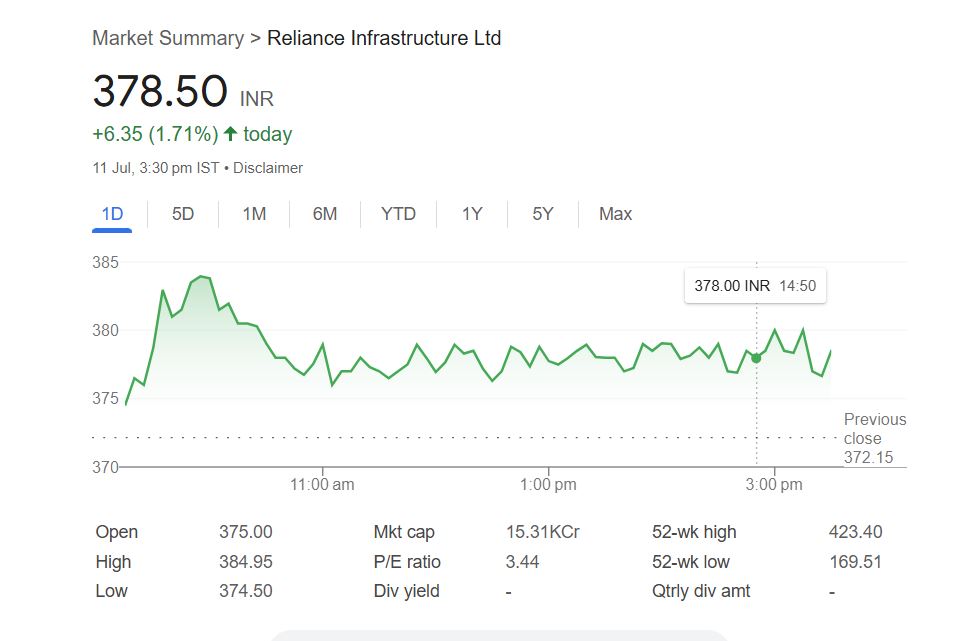The width and height of the screenshot is (974, 641).
Task: Show the 1M price chart
Action: tap(254, 214)
